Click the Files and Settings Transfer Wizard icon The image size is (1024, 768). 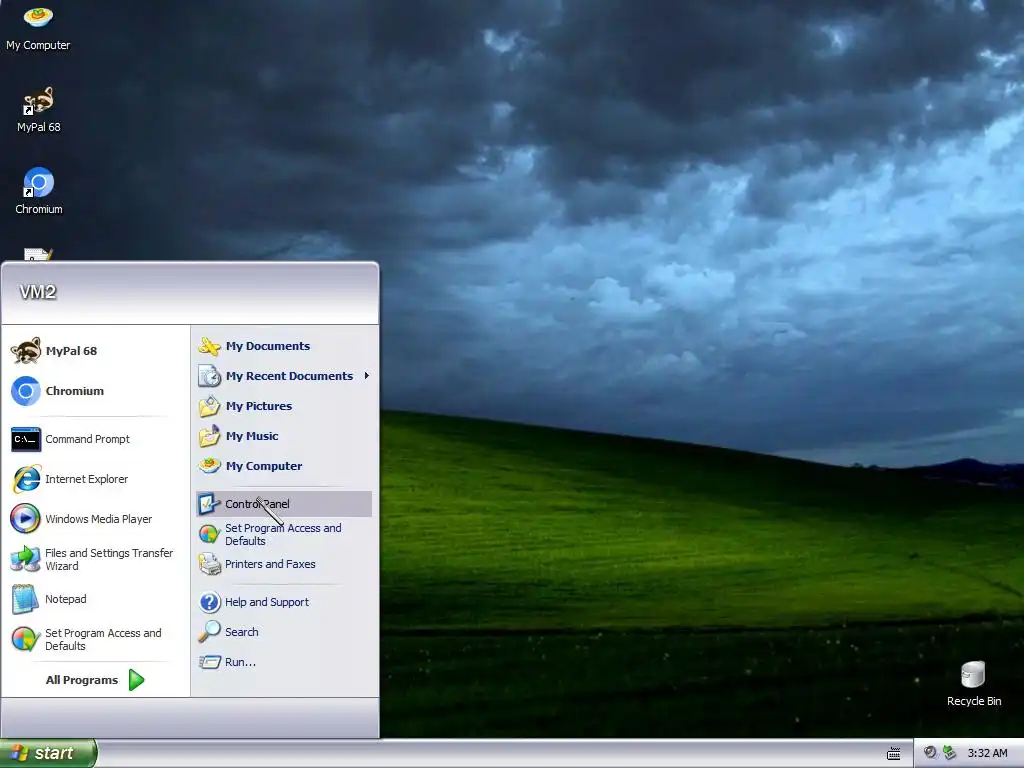click(26, 560)
